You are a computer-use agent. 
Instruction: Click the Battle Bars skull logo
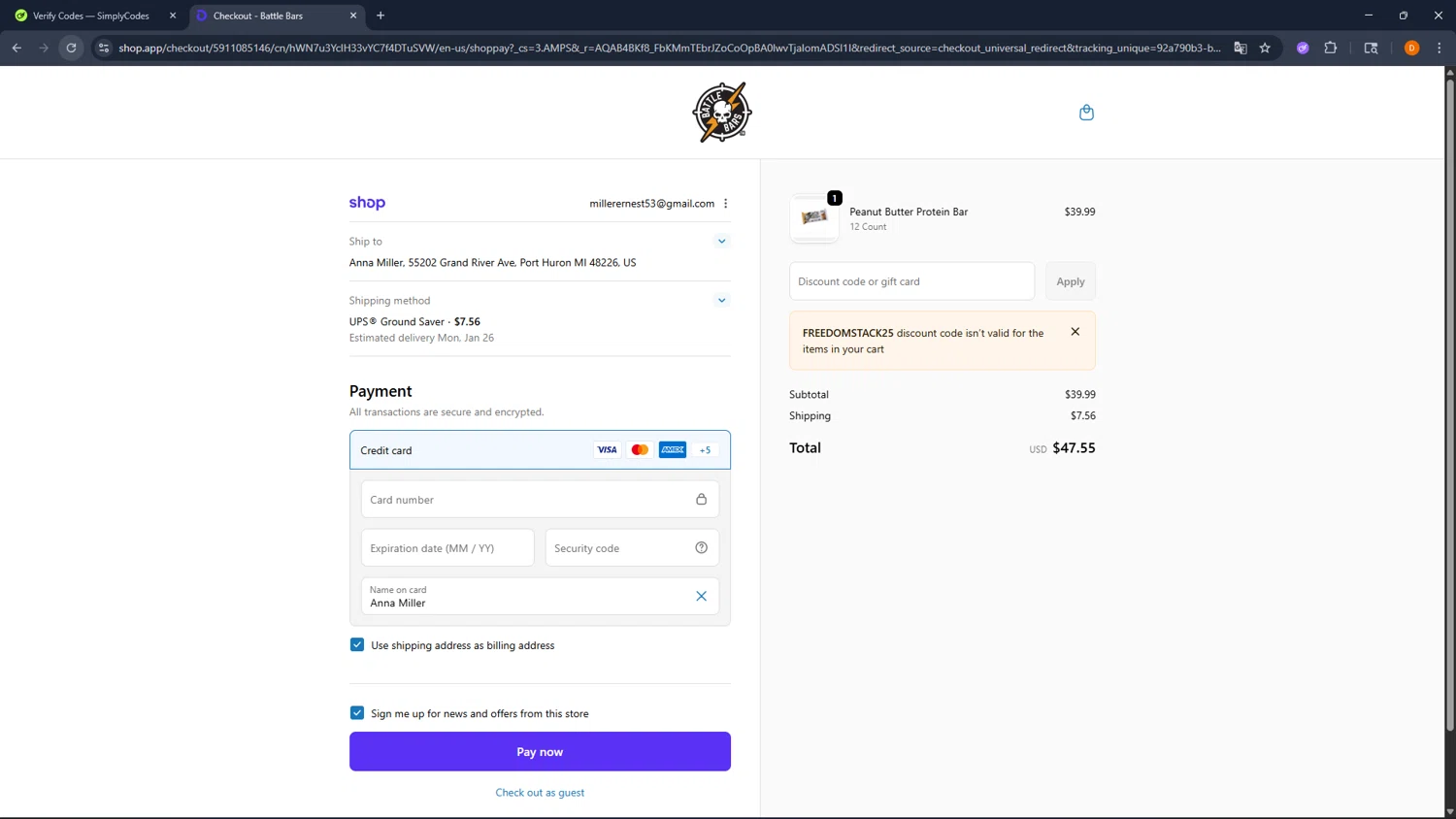pyautogui.click(x=721, y=113)
